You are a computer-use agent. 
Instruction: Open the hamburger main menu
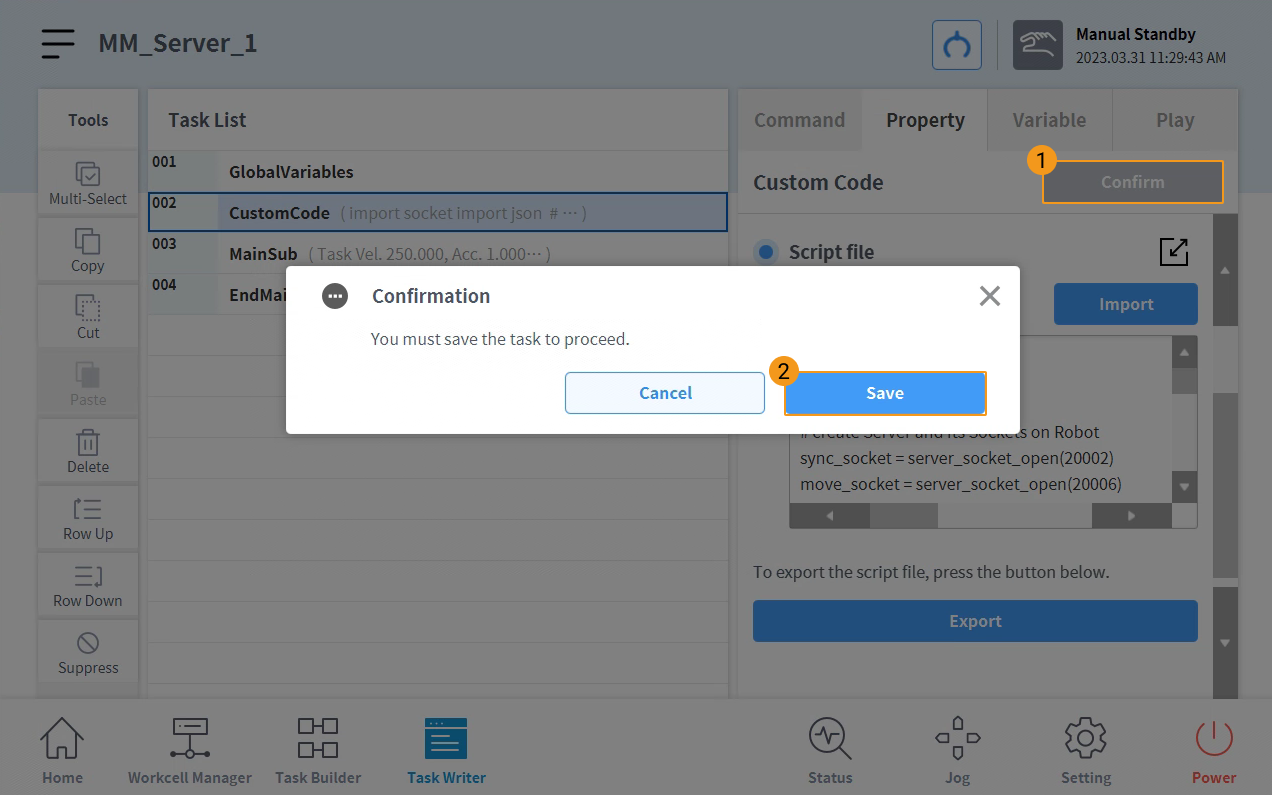pos(58,44)
